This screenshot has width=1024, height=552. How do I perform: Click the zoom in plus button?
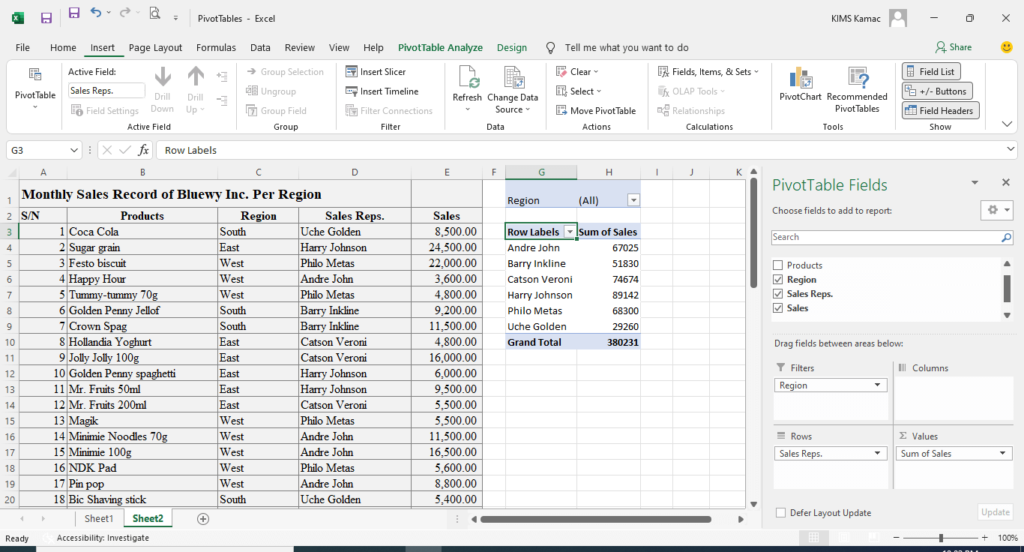985,538
